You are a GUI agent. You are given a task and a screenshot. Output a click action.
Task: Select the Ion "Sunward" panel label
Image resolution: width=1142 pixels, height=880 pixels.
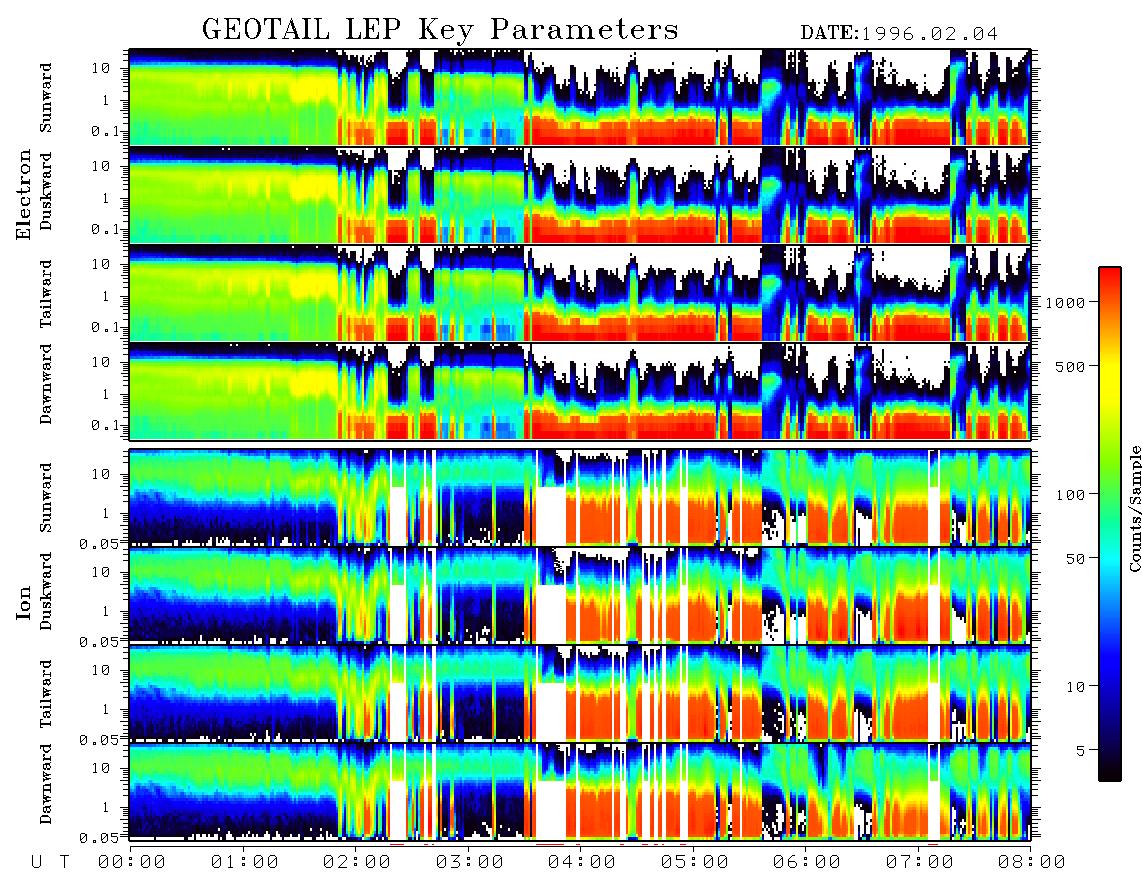[45, 497]
